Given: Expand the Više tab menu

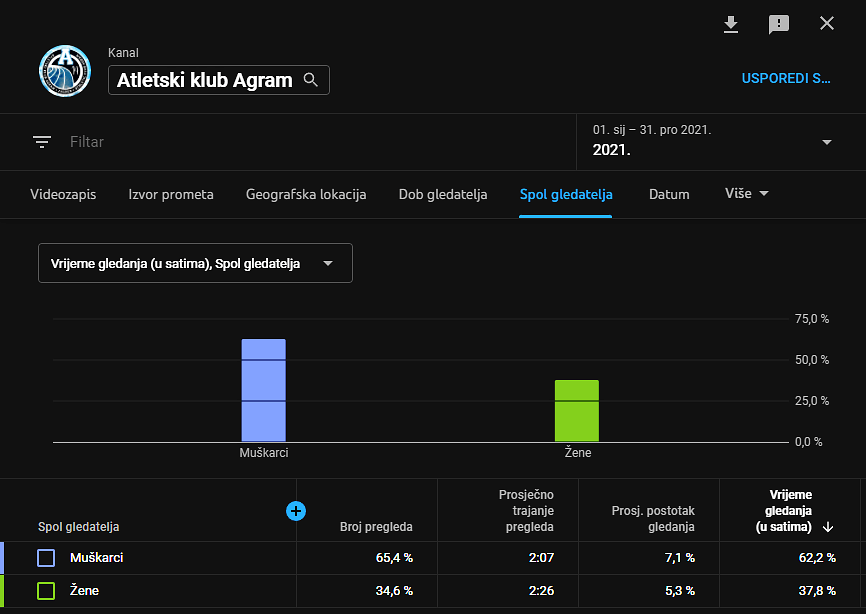Looking at the screenshot, I should tap(746, 194).
